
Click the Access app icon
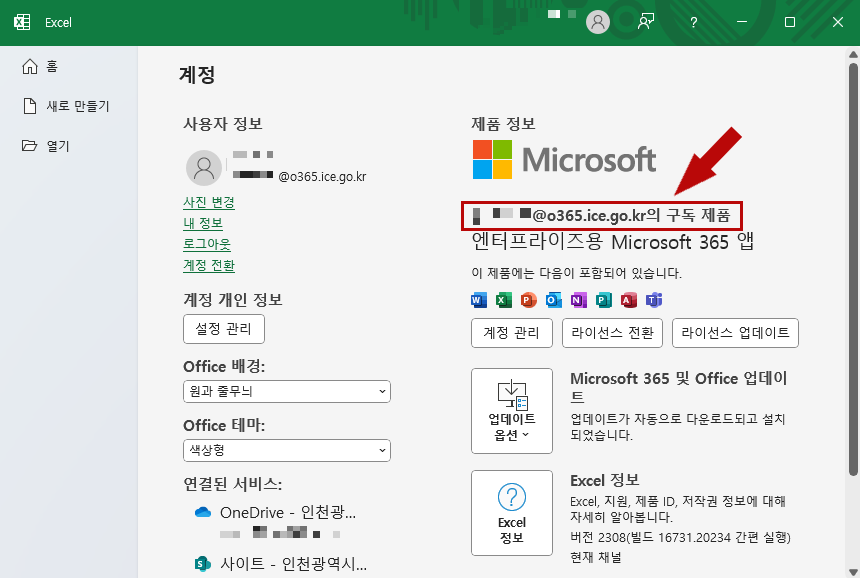coord(629,300)
